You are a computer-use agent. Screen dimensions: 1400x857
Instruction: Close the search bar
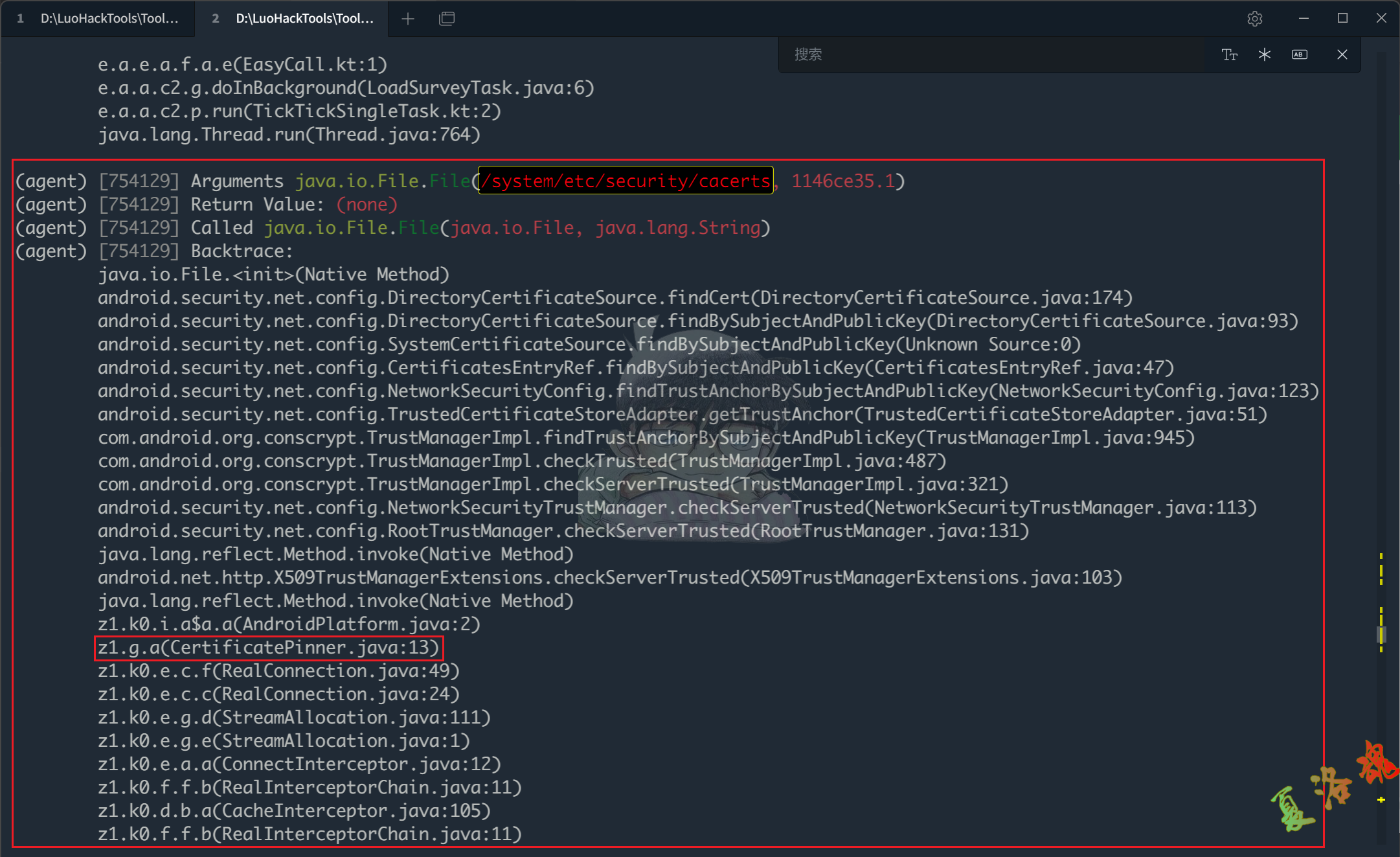[1342, 54]
